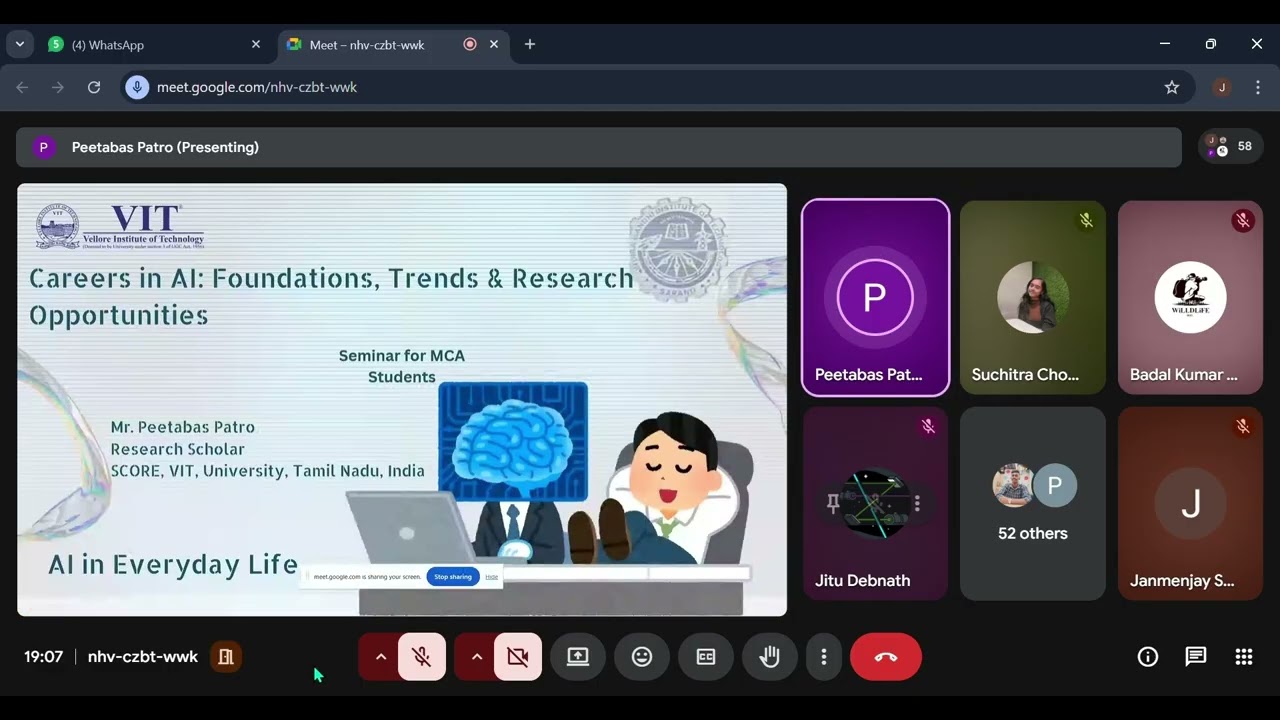
Task: Close the Meet tab
Action: [x=494, y=44]
